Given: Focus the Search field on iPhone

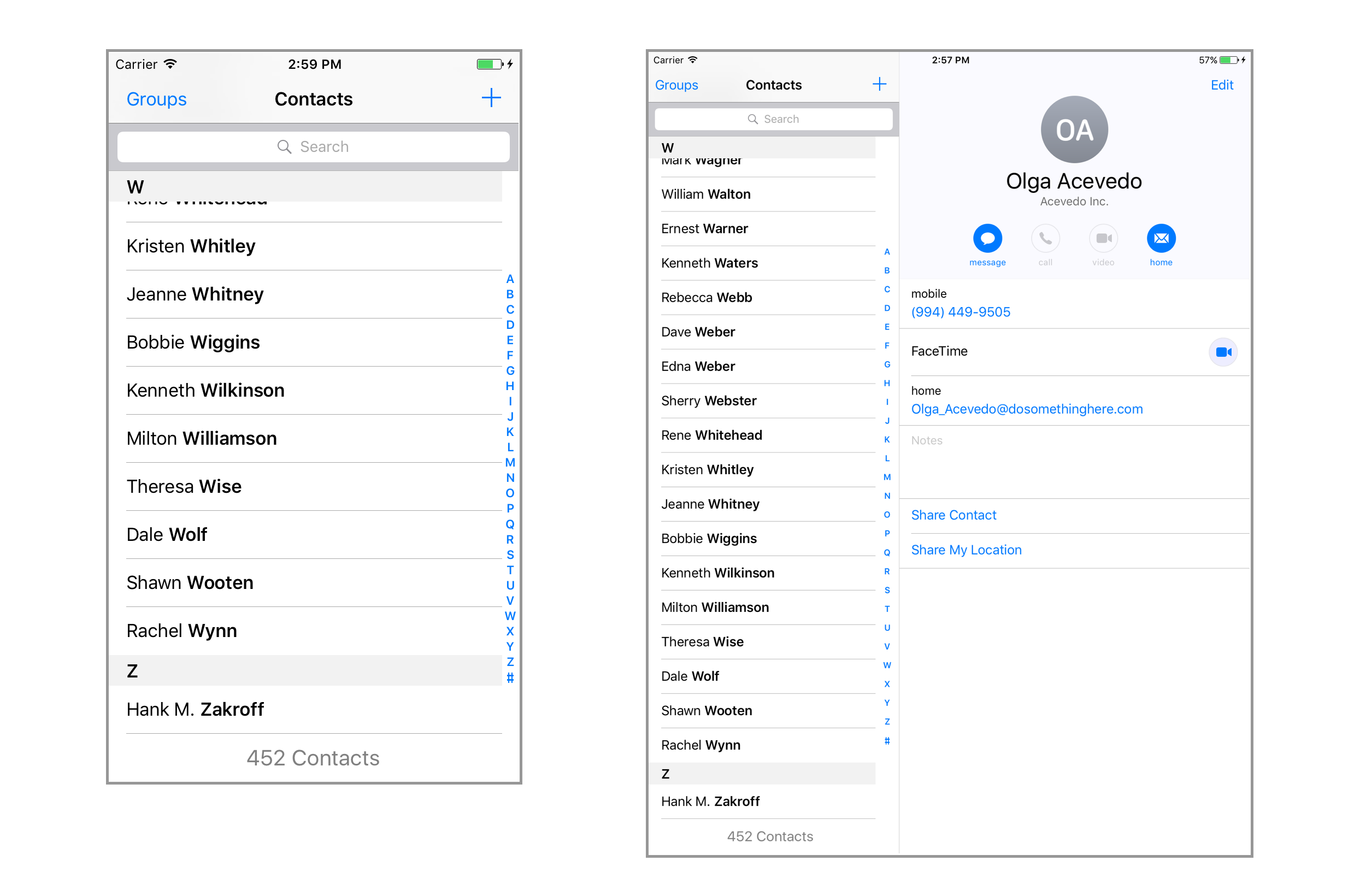Looking at the screenshot, I should [x=314, y=147].
